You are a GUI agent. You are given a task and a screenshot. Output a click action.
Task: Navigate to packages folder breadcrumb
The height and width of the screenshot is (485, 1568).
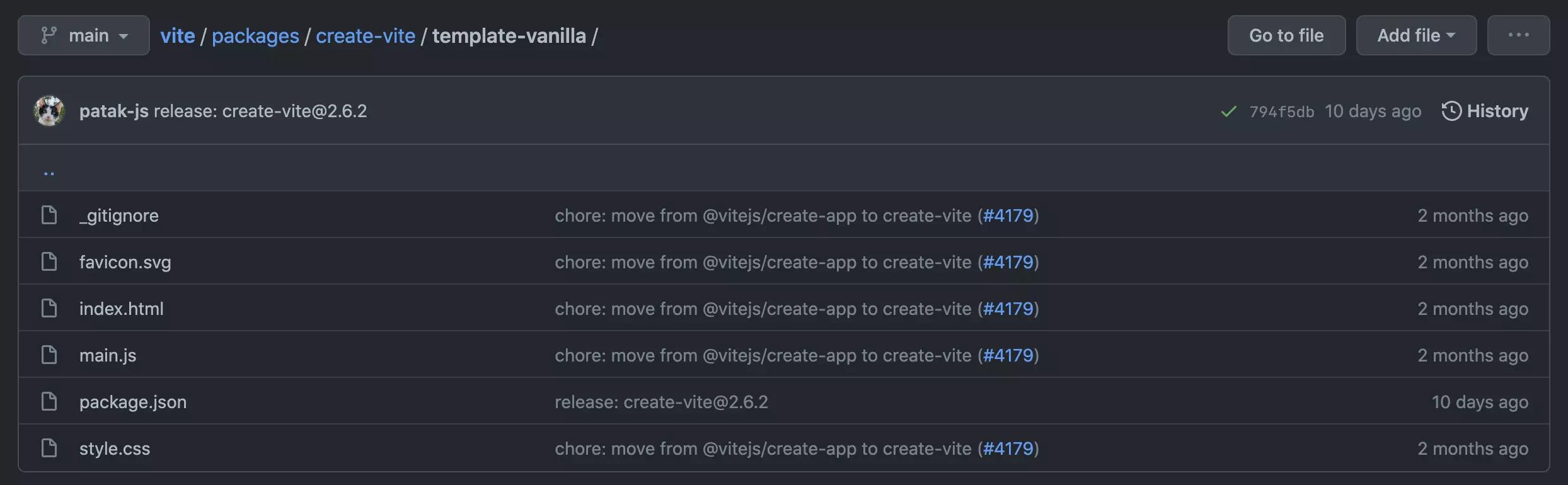(x=255, y=36)
